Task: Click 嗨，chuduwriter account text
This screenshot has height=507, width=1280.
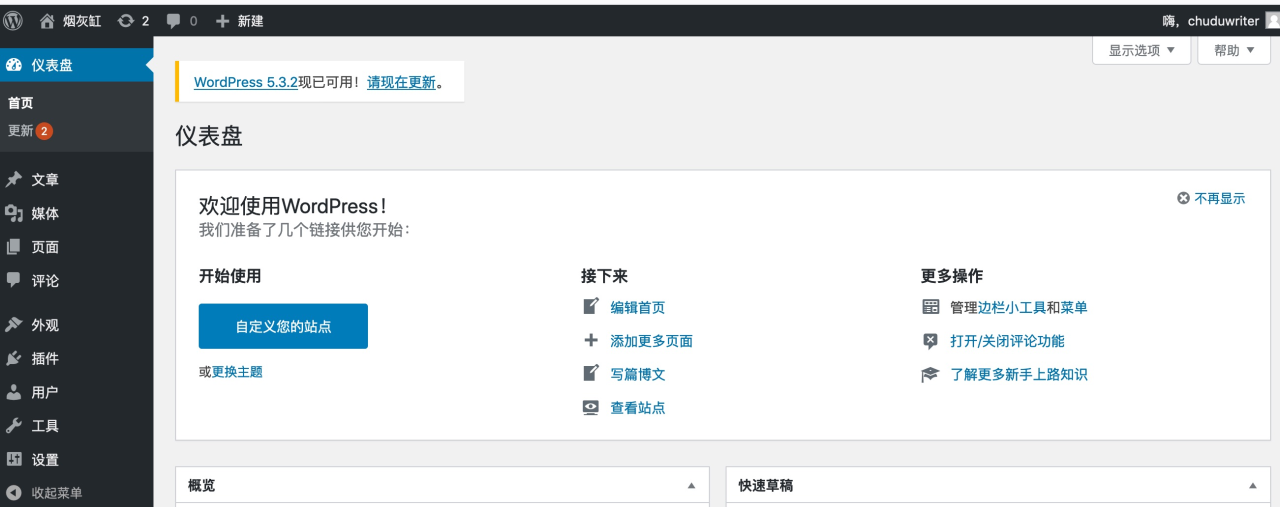Action: tap(1211, 21)
